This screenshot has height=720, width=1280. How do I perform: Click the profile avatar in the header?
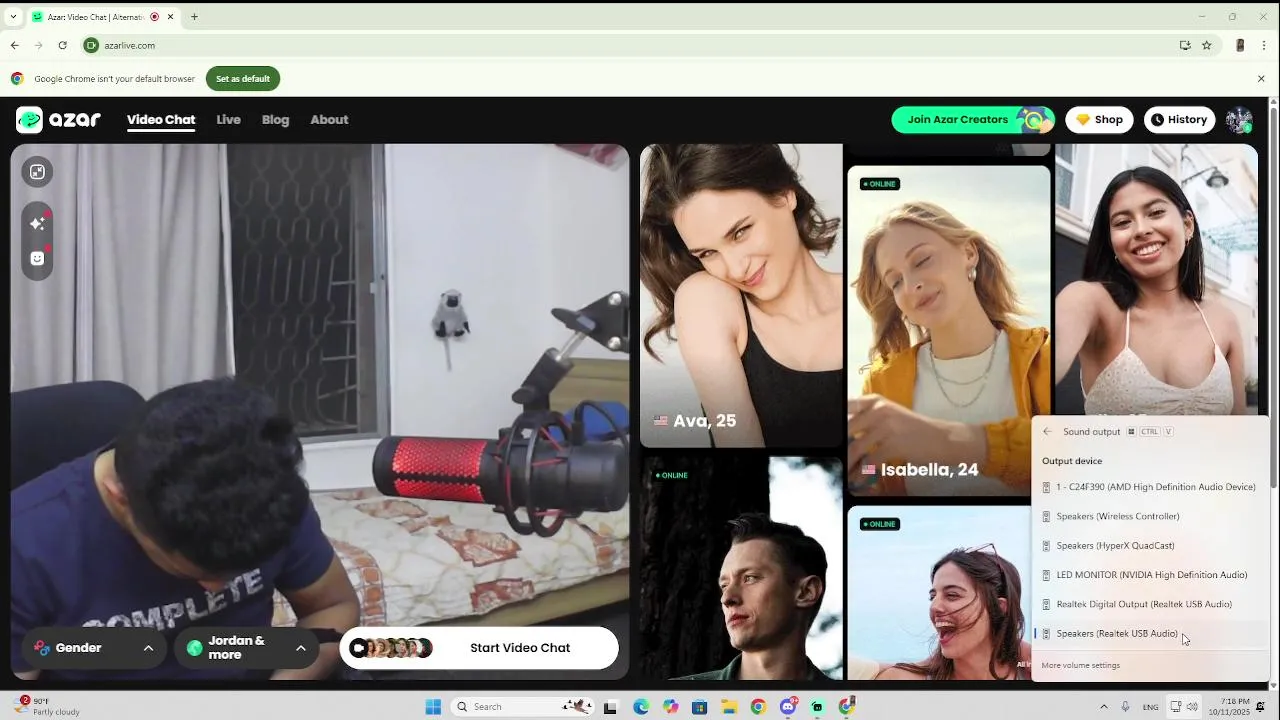point(1239,120)
